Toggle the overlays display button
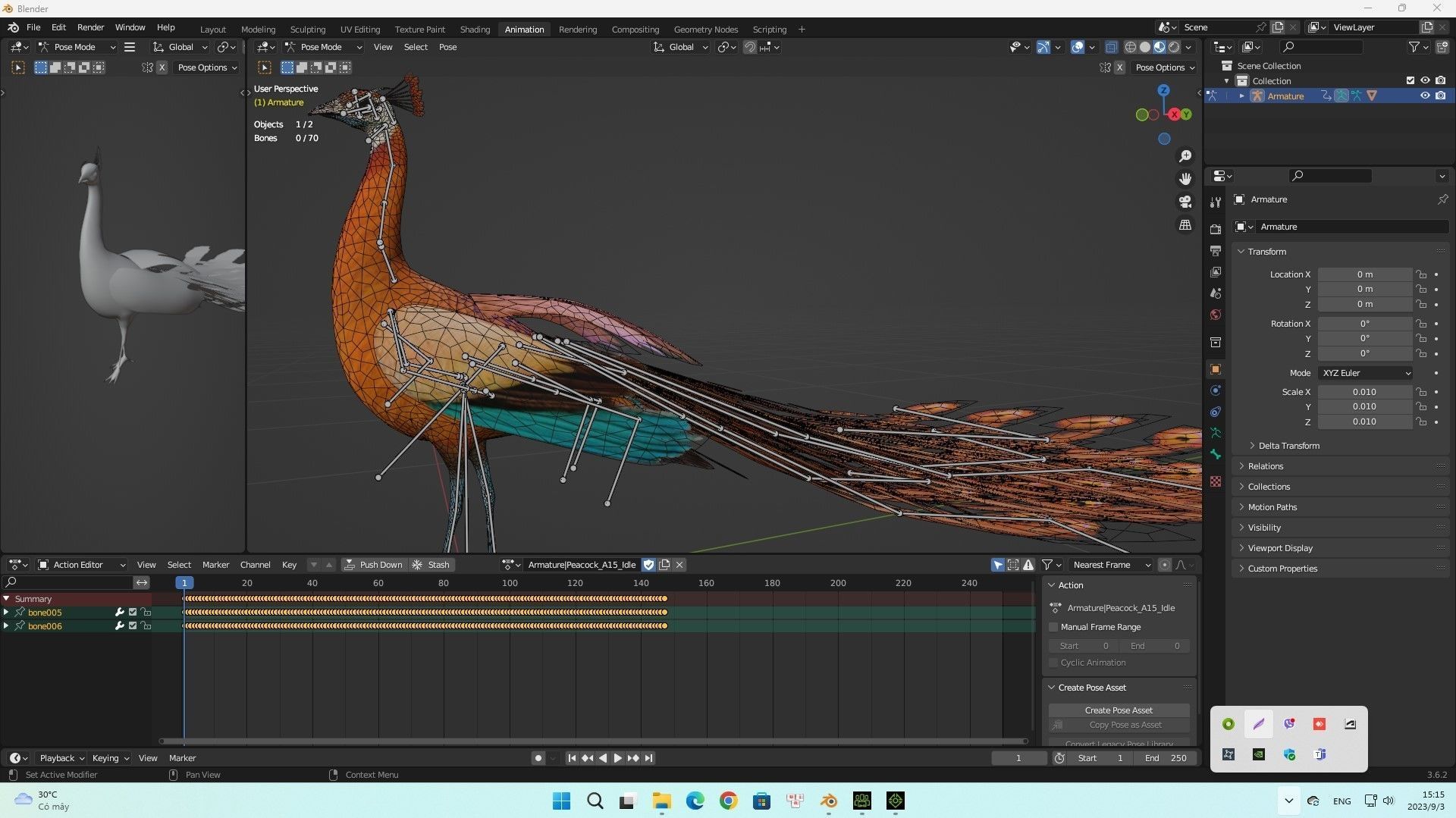Viewport: 1456px width, 818px height. (x=1078, y=47)
